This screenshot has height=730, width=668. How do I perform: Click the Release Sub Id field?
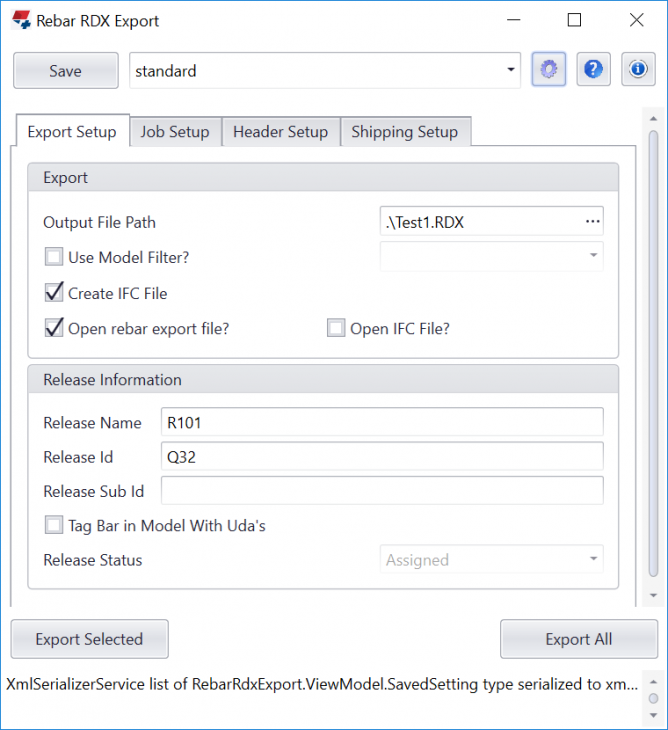click(382, 491)
